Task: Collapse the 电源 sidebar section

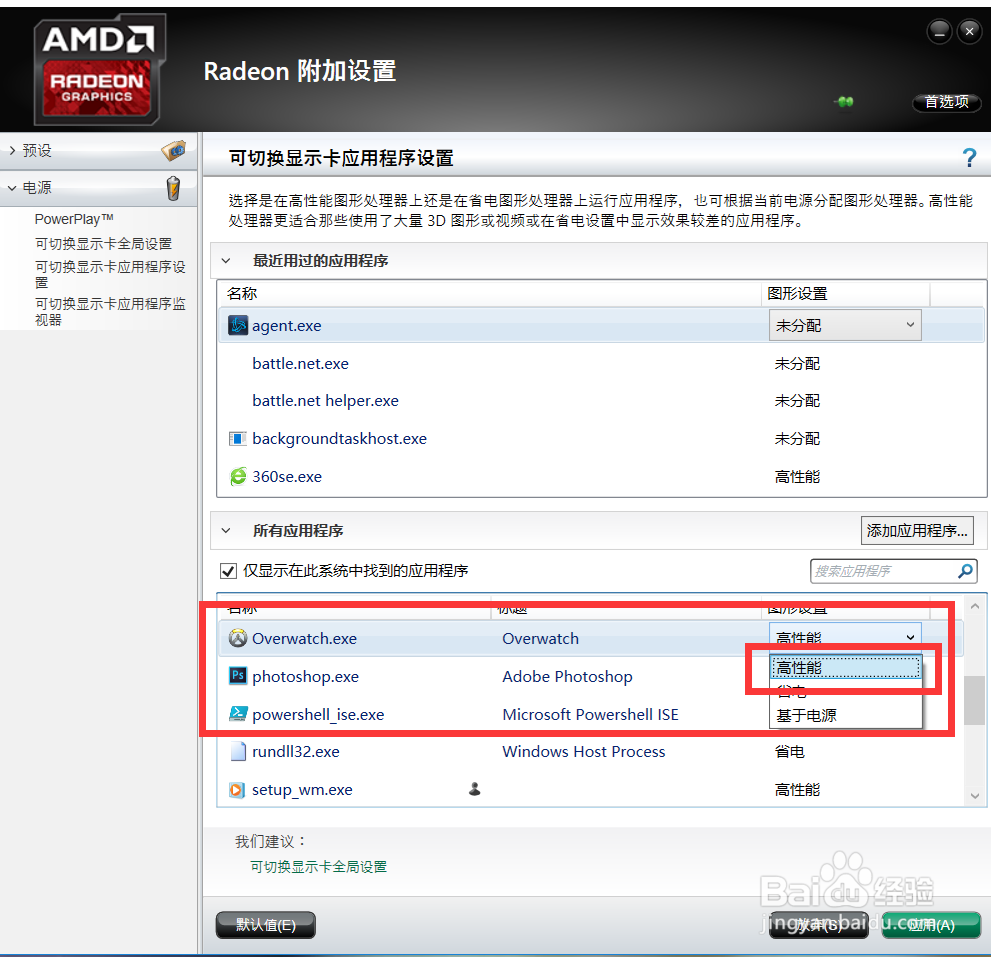Action: point(12,188)
